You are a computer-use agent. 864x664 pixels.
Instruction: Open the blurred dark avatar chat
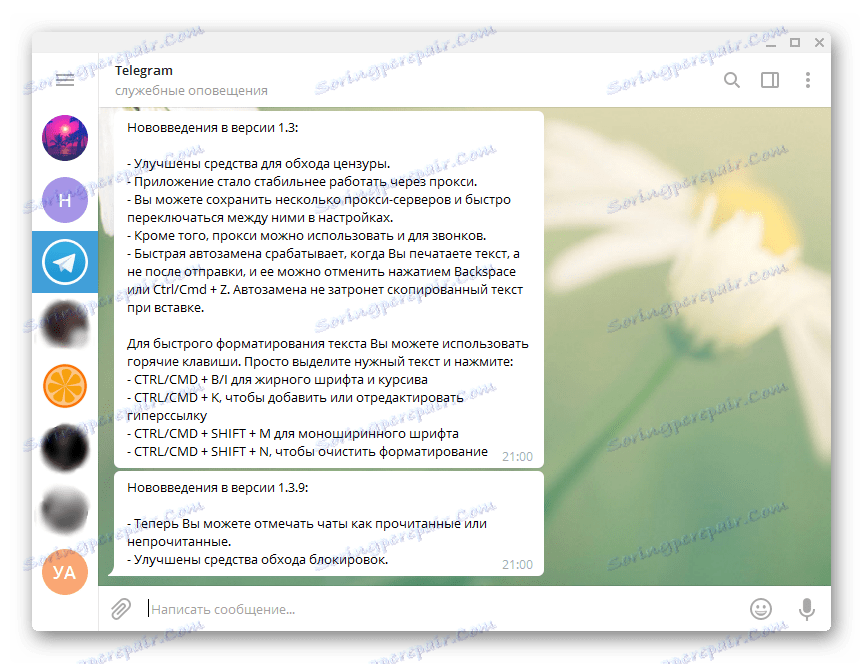(x=65, y=448)
